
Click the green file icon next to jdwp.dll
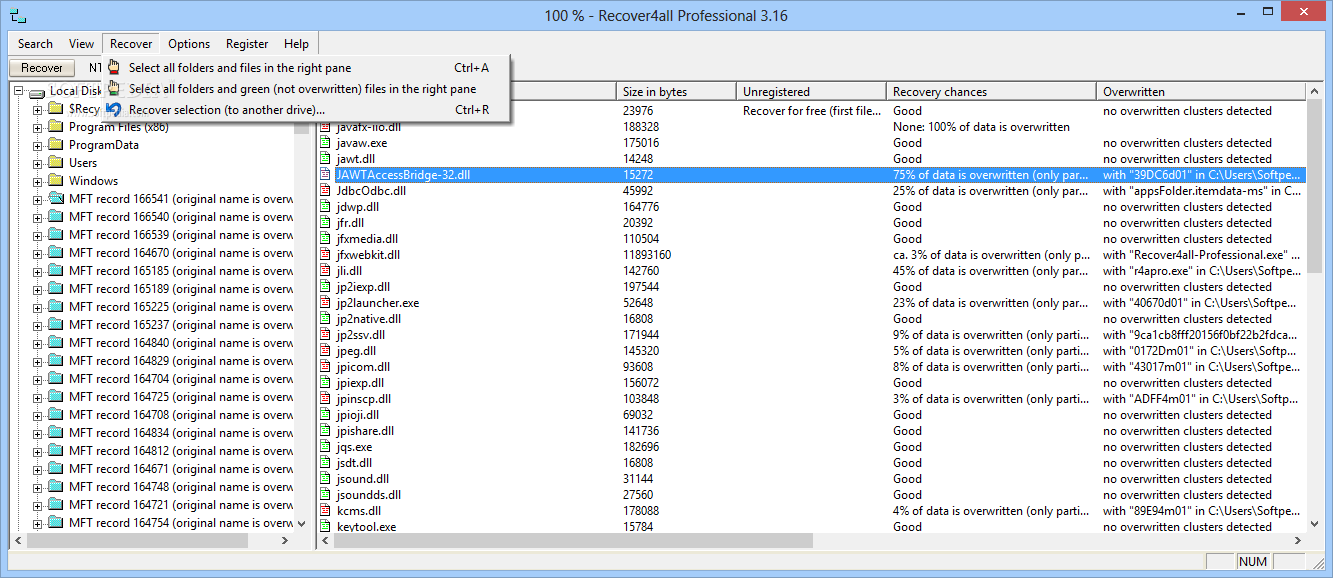click(325, 207)
